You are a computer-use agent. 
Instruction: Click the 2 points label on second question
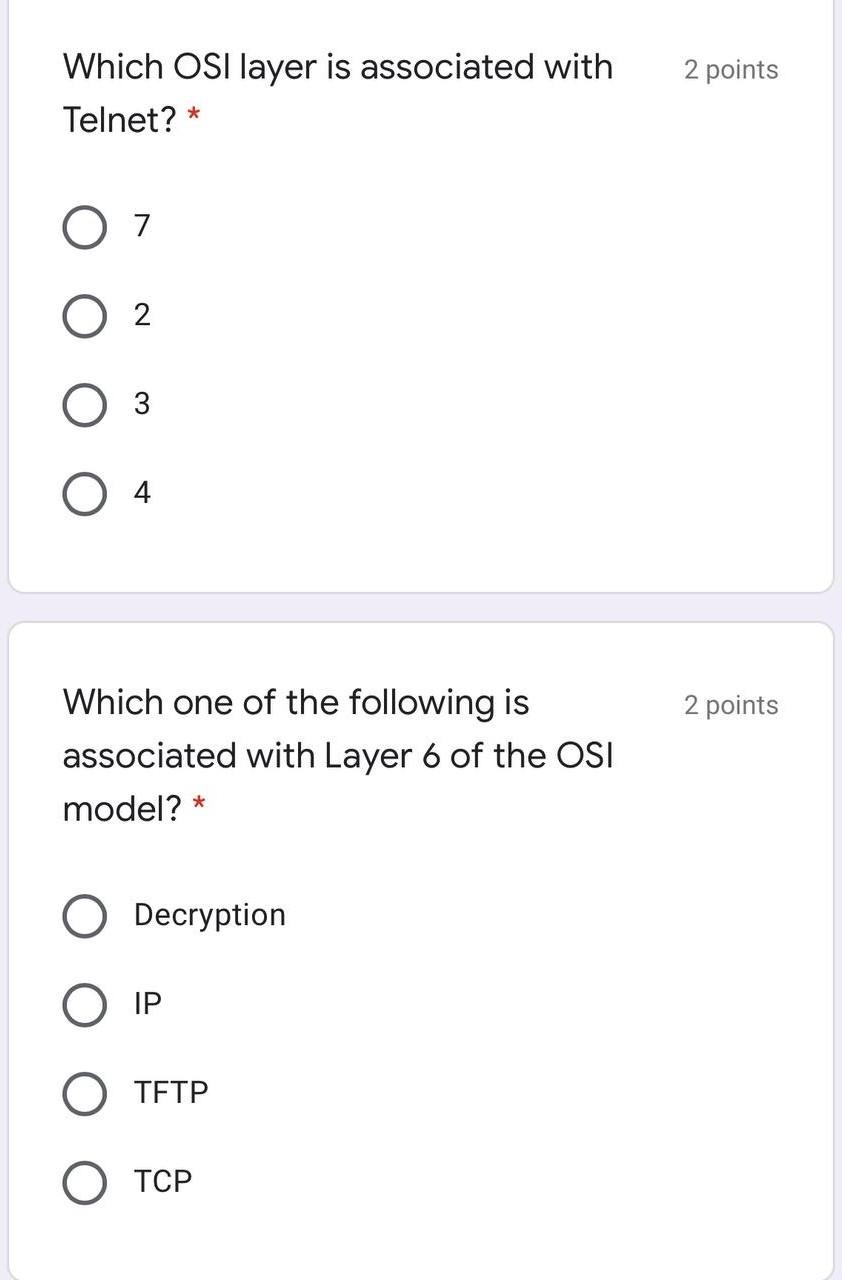731,704
